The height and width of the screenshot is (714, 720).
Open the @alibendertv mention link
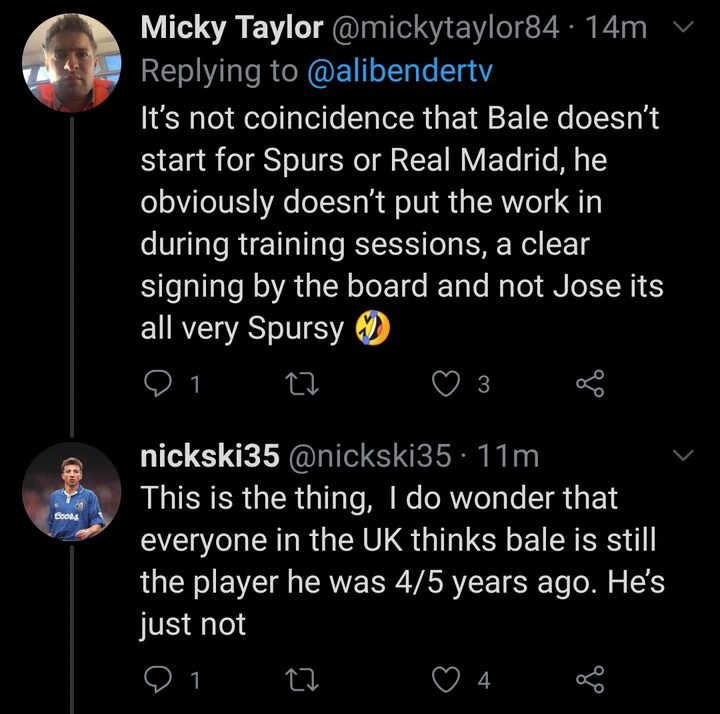399,71
